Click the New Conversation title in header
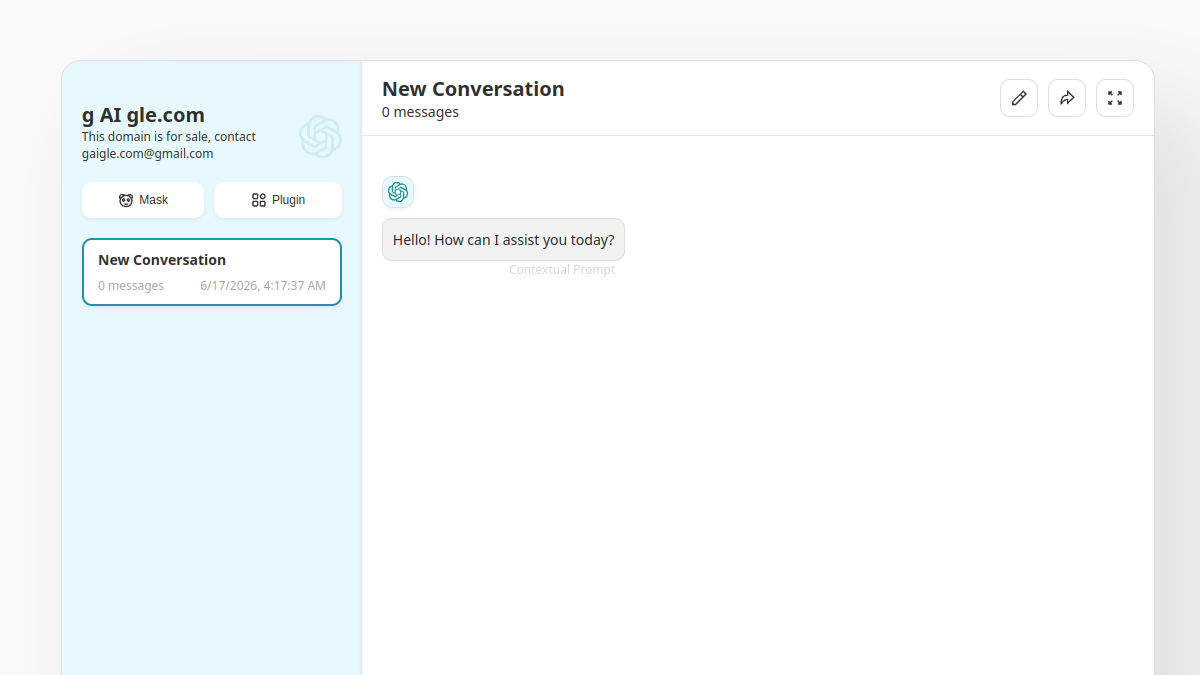1200x675 pixels. (x=473, y=89)
